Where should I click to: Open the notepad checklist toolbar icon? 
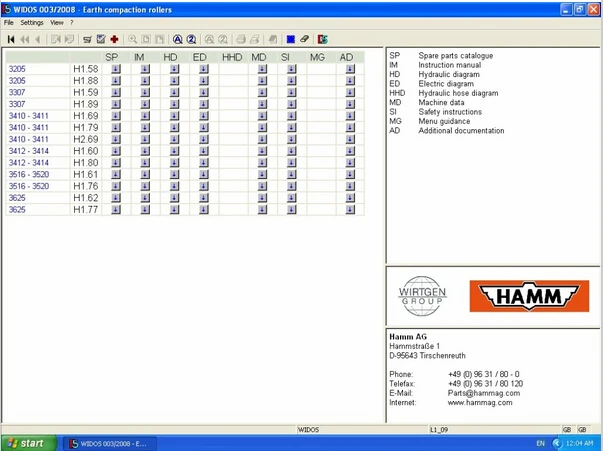coord(101,39)
